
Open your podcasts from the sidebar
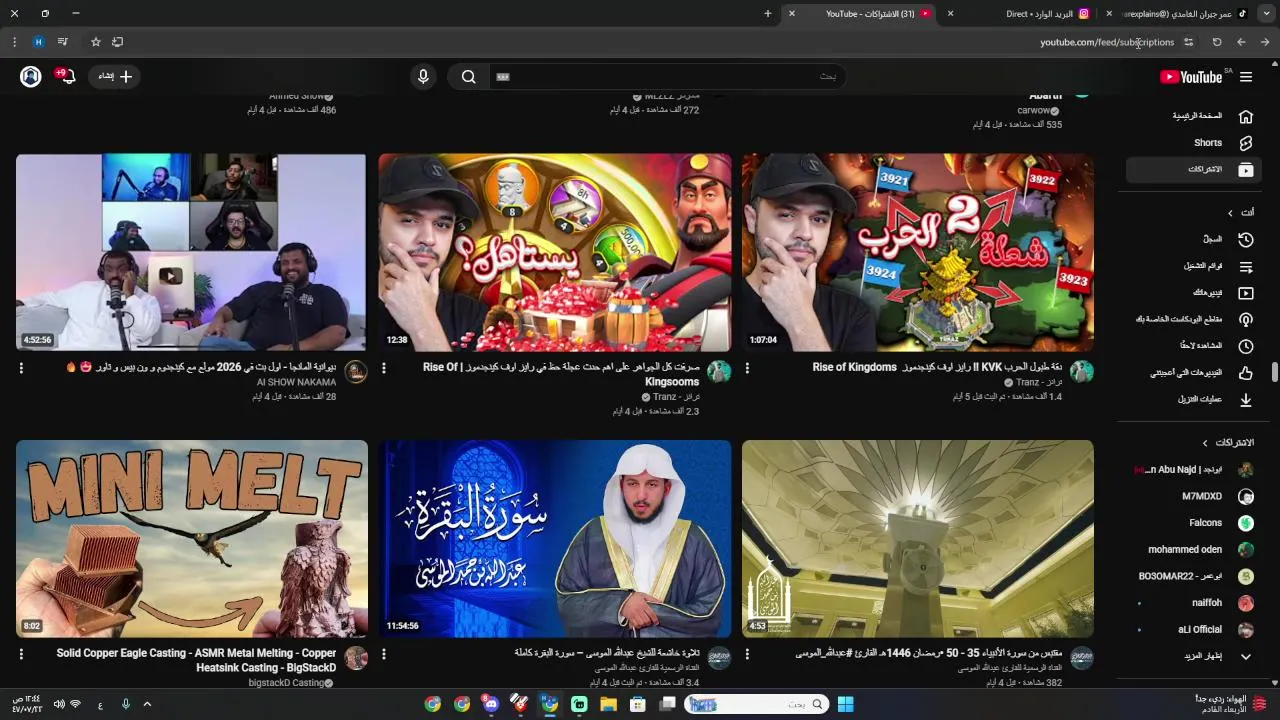1193,320
